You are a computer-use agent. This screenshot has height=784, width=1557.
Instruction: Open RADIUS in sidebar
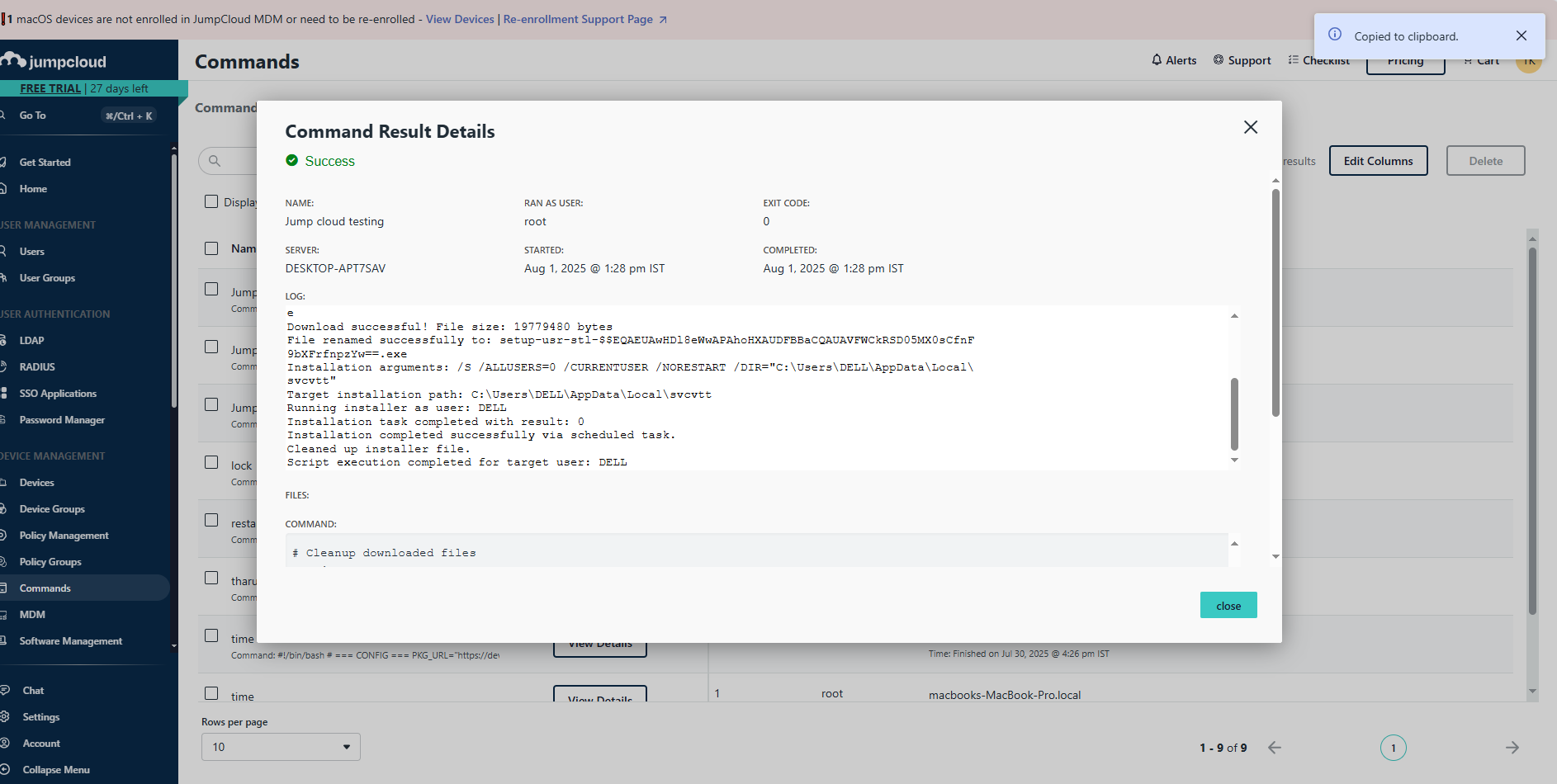pos(37,367)
